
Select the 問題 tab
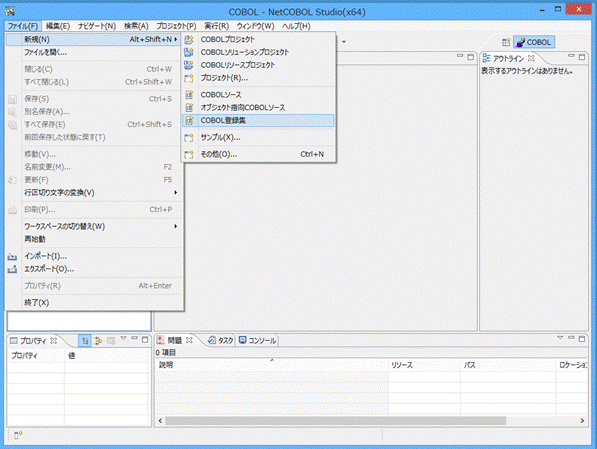pyautogui.click(x=175, y=340)
